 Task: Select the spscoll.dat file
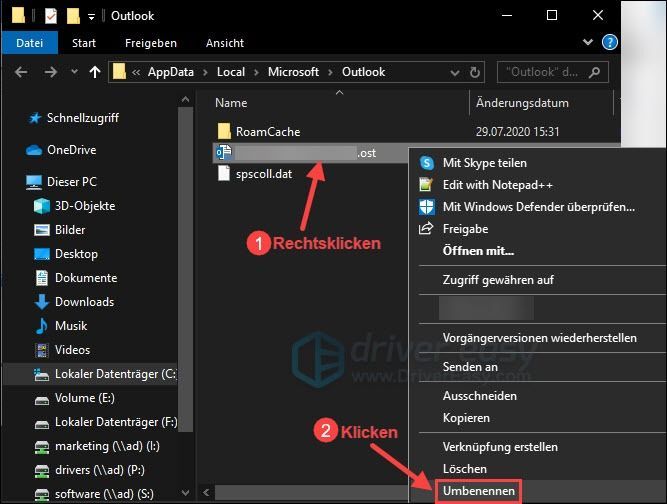pyautogui.click(x=264, y=174)
